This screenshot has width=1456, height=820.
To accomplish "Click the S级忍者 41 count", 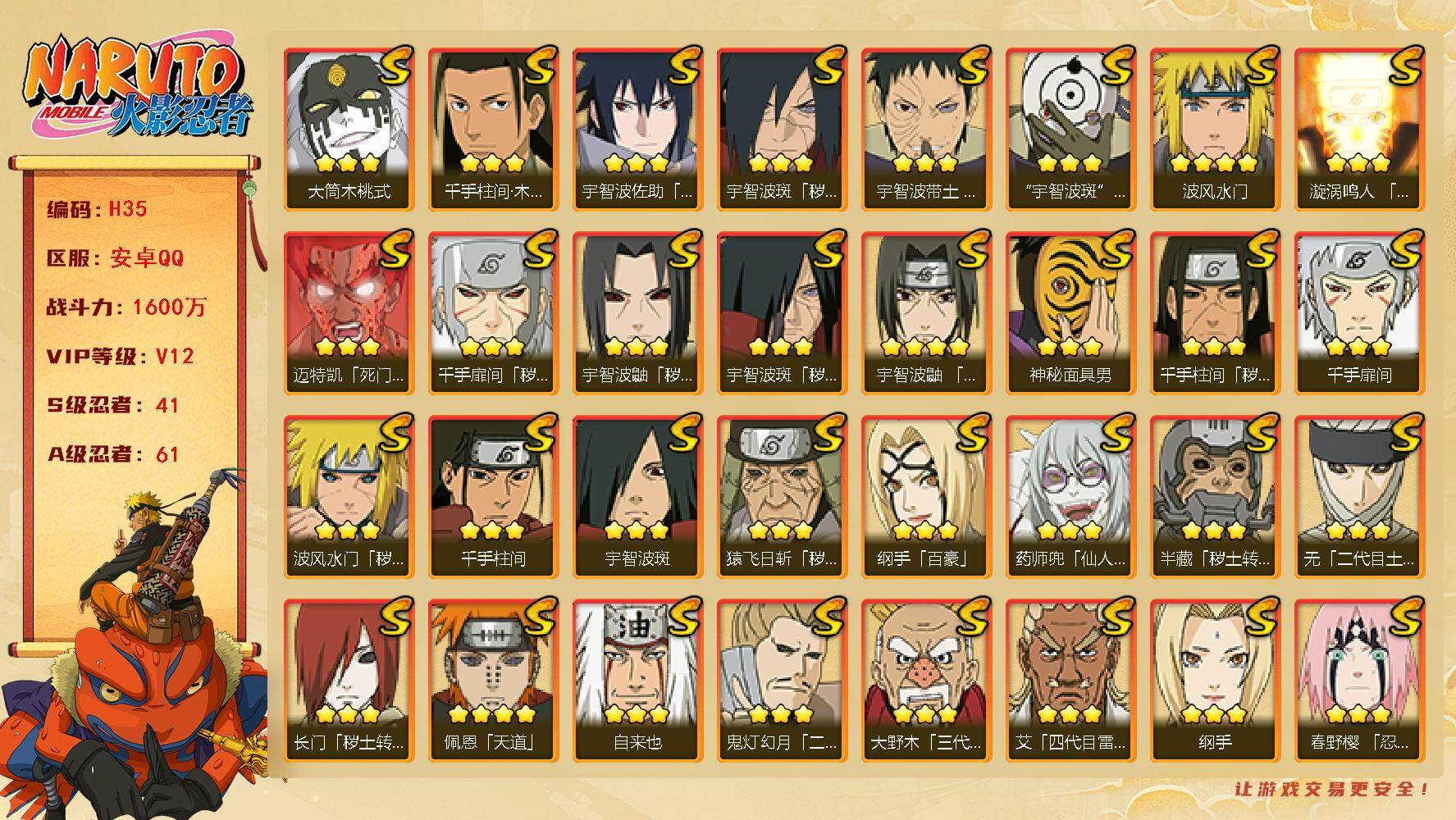I will click(x=112, y=405).
